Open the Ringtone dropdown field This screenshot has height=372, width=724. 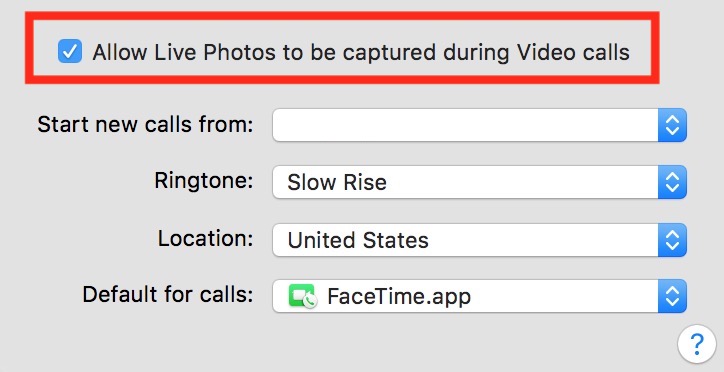[479, 182]
